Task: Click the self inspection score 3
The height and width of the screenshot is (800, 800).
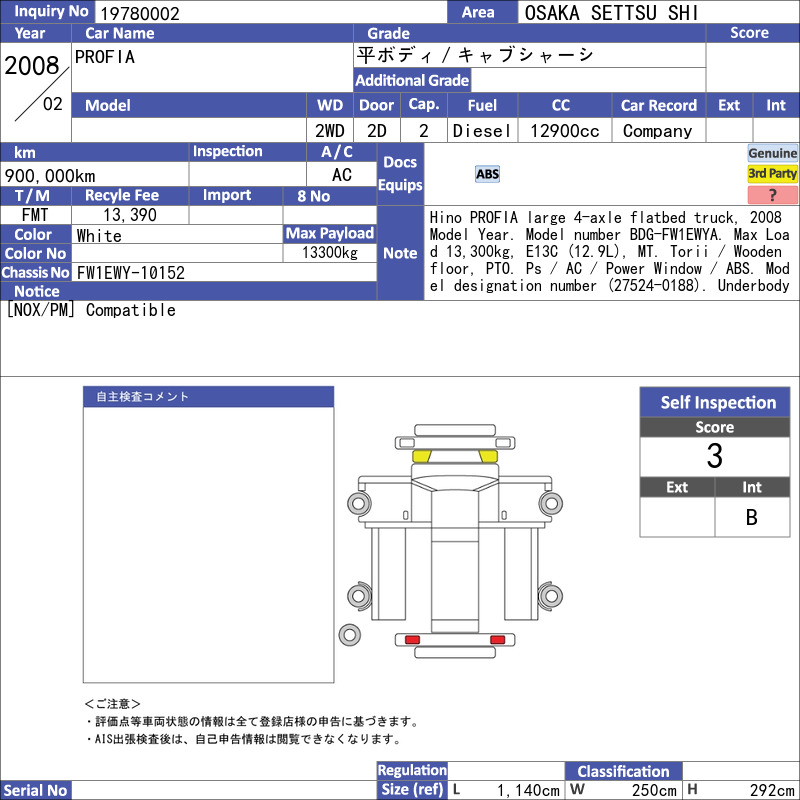Action: click(715, 456)
